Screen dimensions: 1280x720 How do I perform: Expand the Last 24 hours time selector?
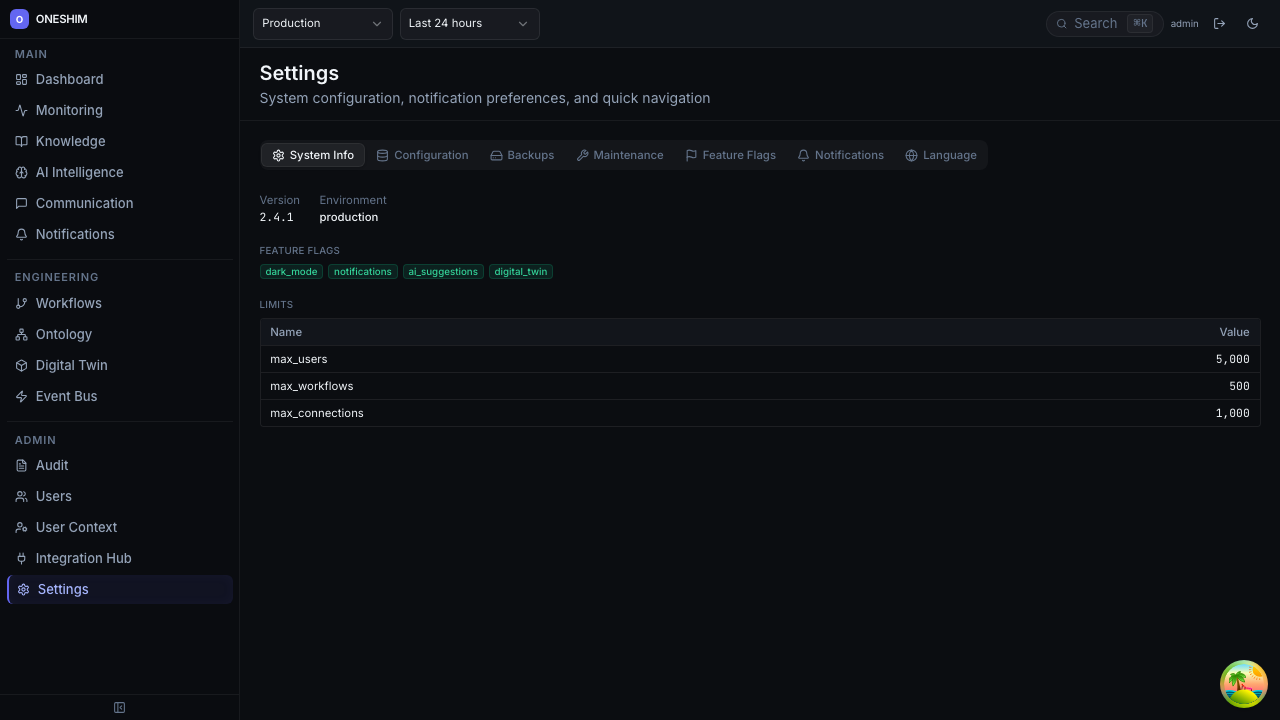pos(469,23)
